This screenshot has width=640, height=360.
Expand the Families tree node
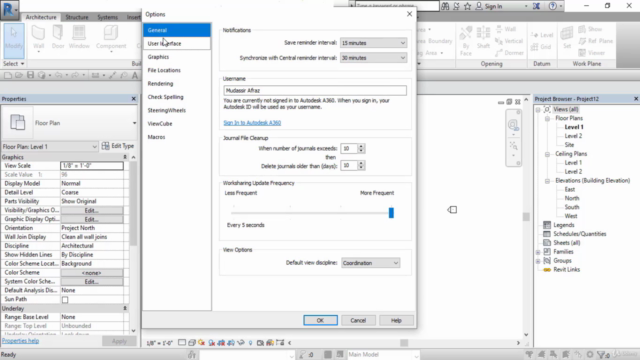pos(538,252)
